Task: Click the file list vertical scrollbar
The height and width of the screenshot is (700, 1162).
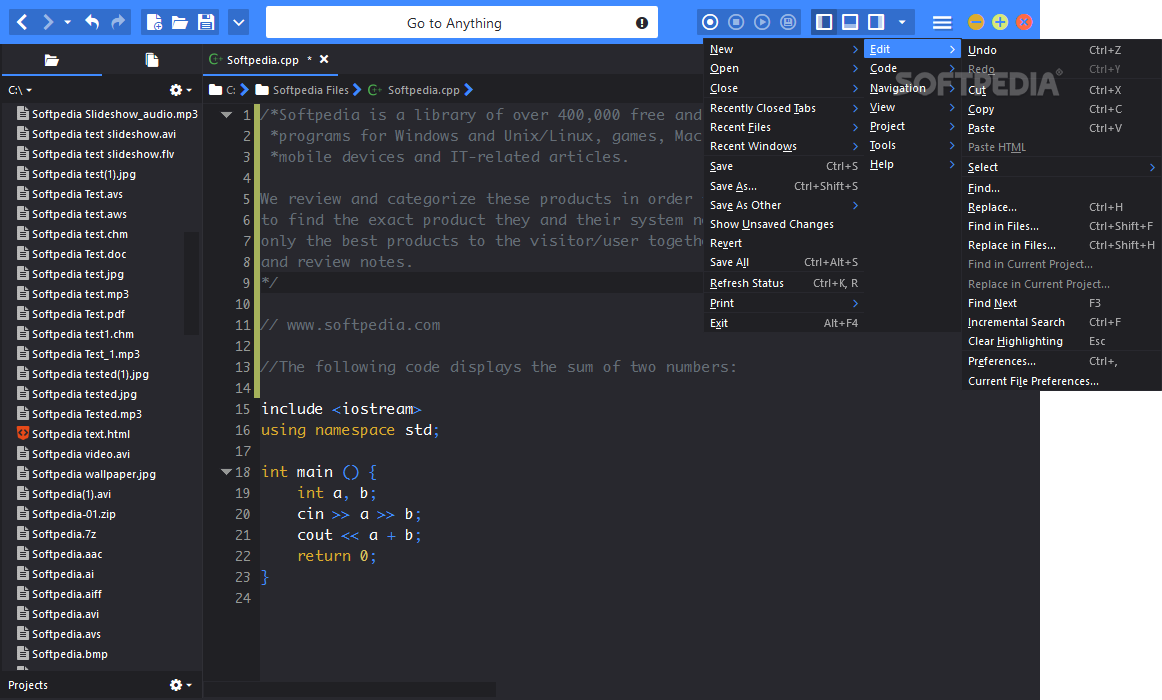Action: [191, 283]
